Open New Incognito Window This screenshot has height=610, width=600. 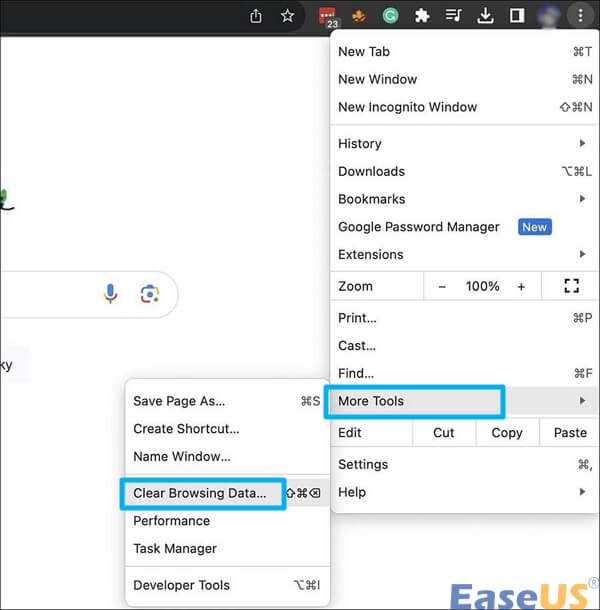coord(407,107)
